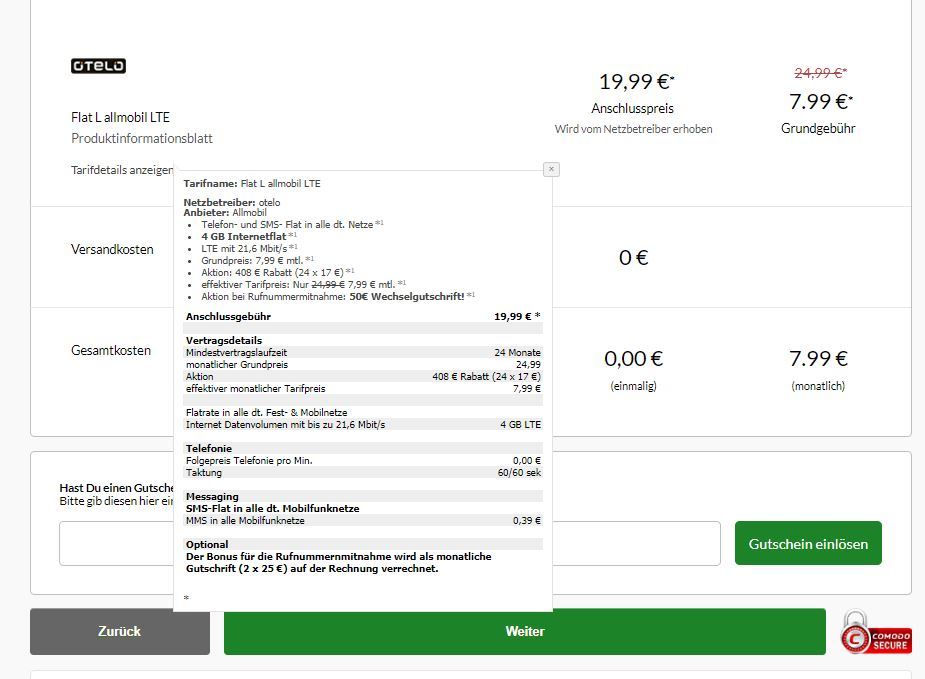Click the otelo logo

(x=99, y=66)
